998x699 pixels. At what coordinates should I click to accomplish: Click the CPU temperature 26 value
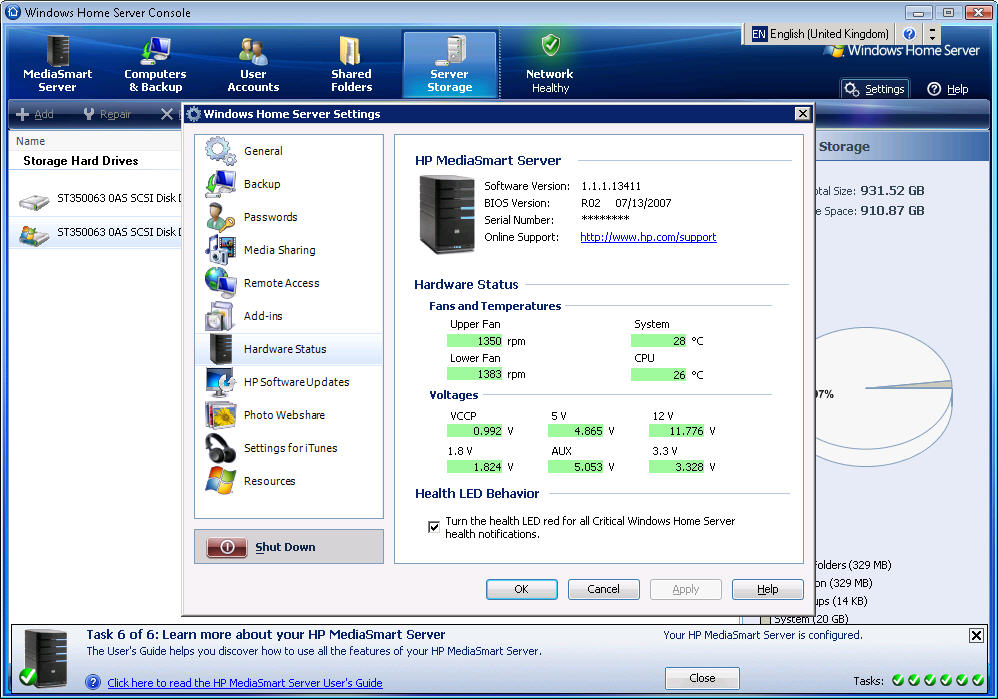pyautogui.click(x=659, y=375)
